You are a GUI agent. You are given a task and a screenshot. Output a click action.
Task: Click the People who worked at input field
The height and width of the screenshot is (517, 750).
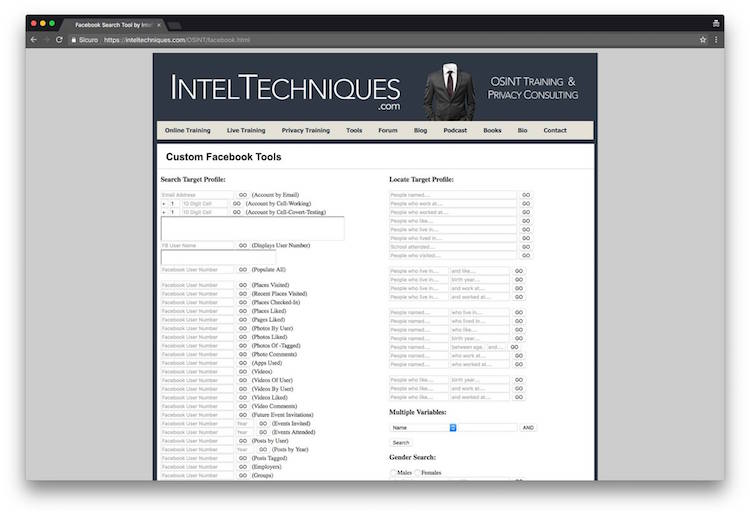[x=453, y=212]
